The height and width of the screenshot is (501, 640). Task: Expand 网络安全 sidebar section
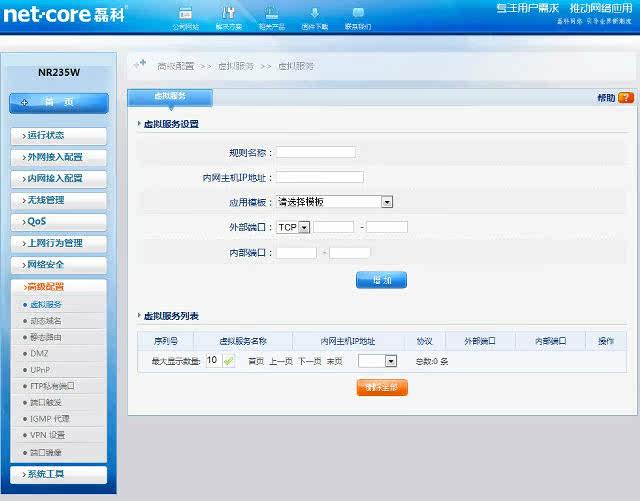click(58, 265)
